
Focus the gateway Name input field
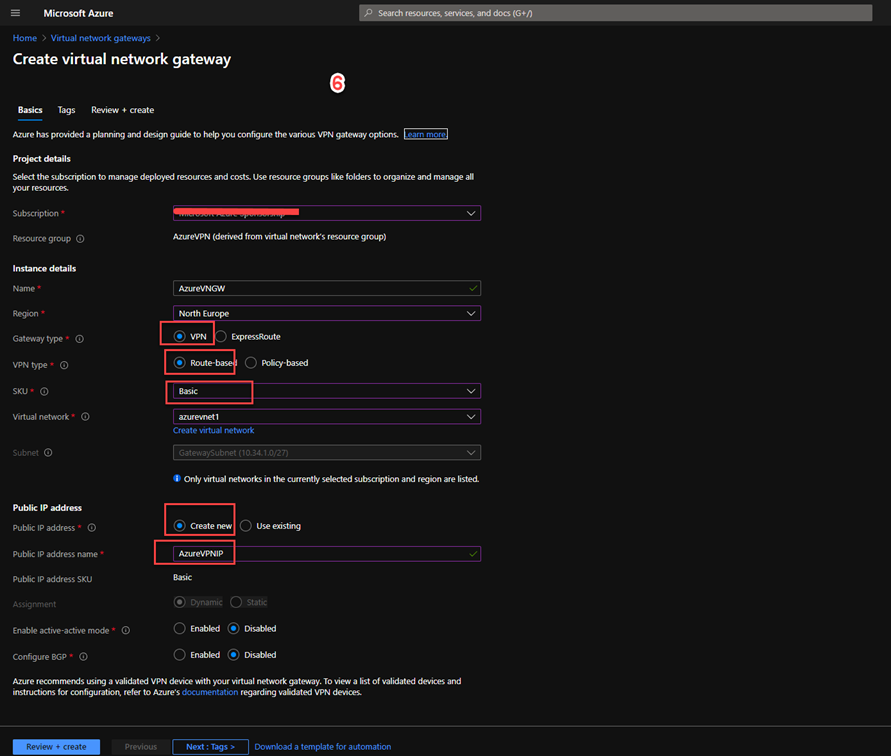(327, 288)
